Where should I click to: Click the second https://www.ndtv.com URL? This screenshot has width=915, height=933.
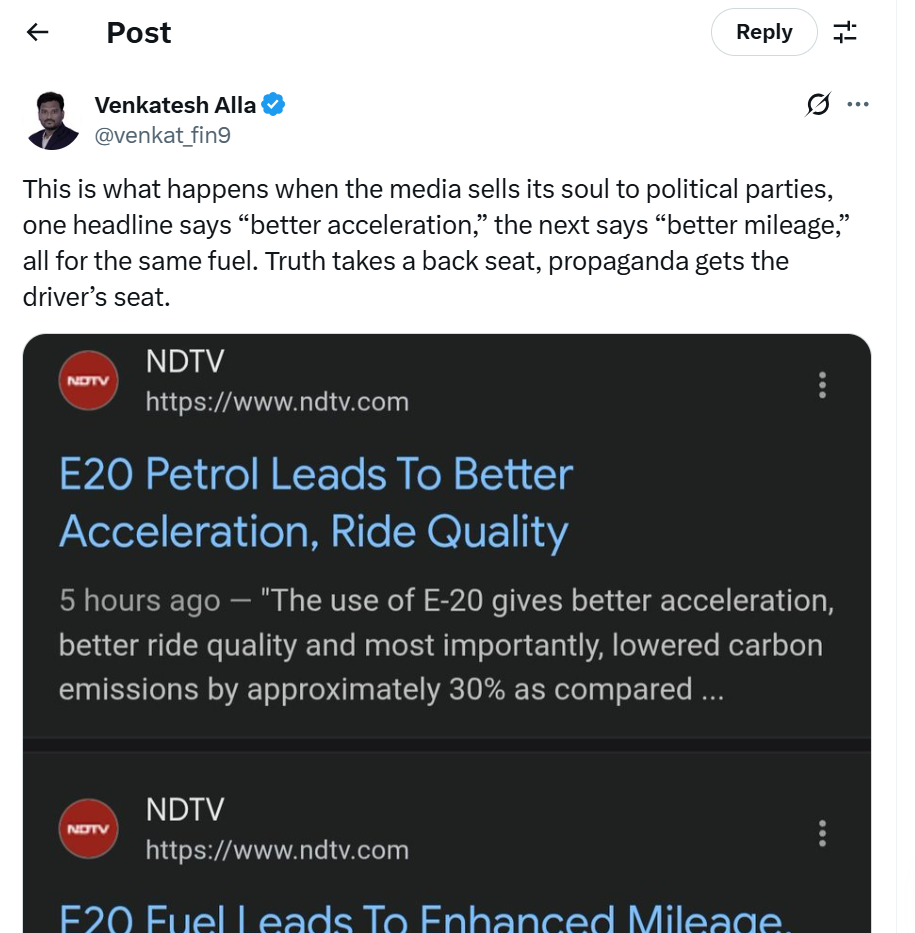coord(277,850)
